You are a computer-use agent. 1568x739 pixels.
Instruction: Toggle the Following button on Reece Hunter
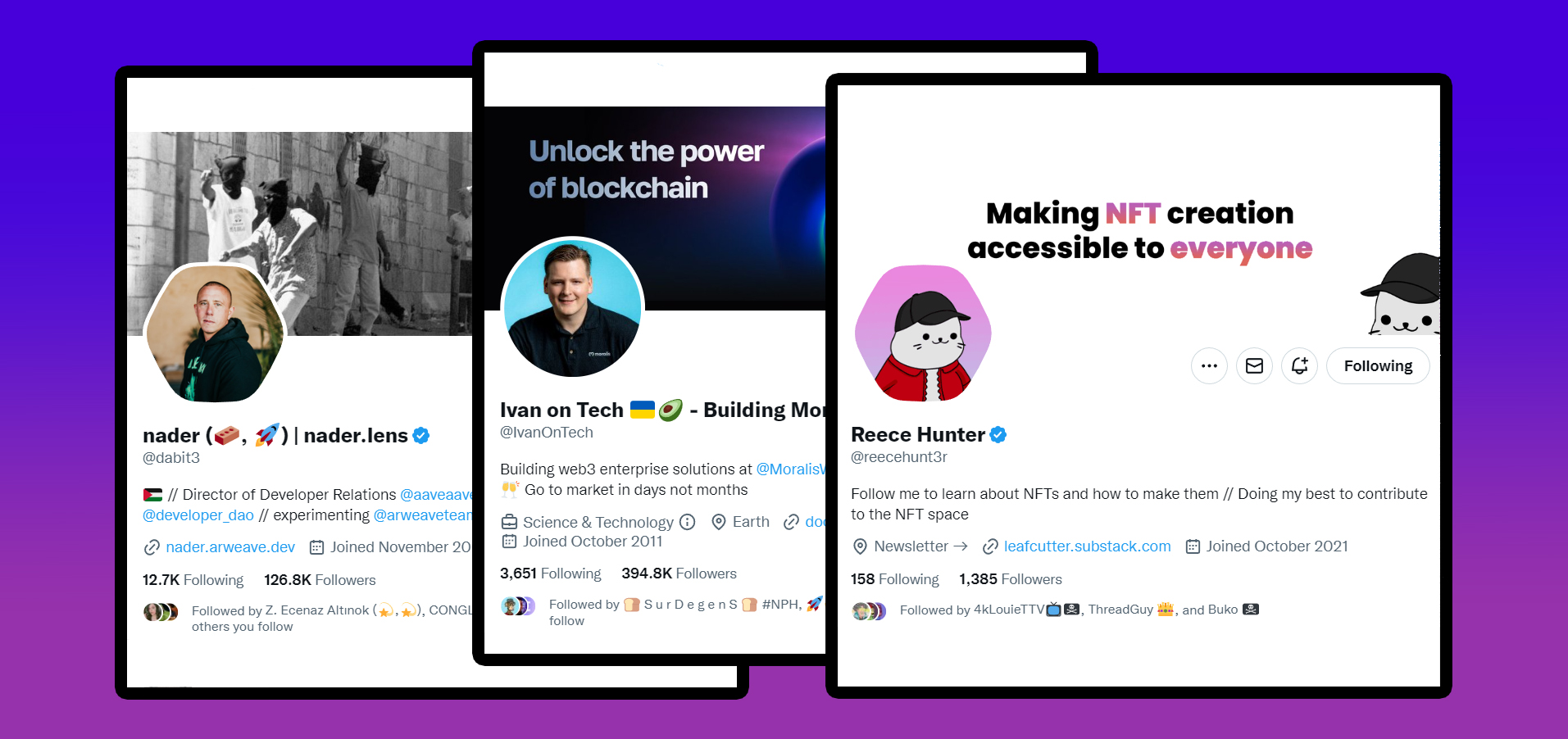pos(1378,365)
